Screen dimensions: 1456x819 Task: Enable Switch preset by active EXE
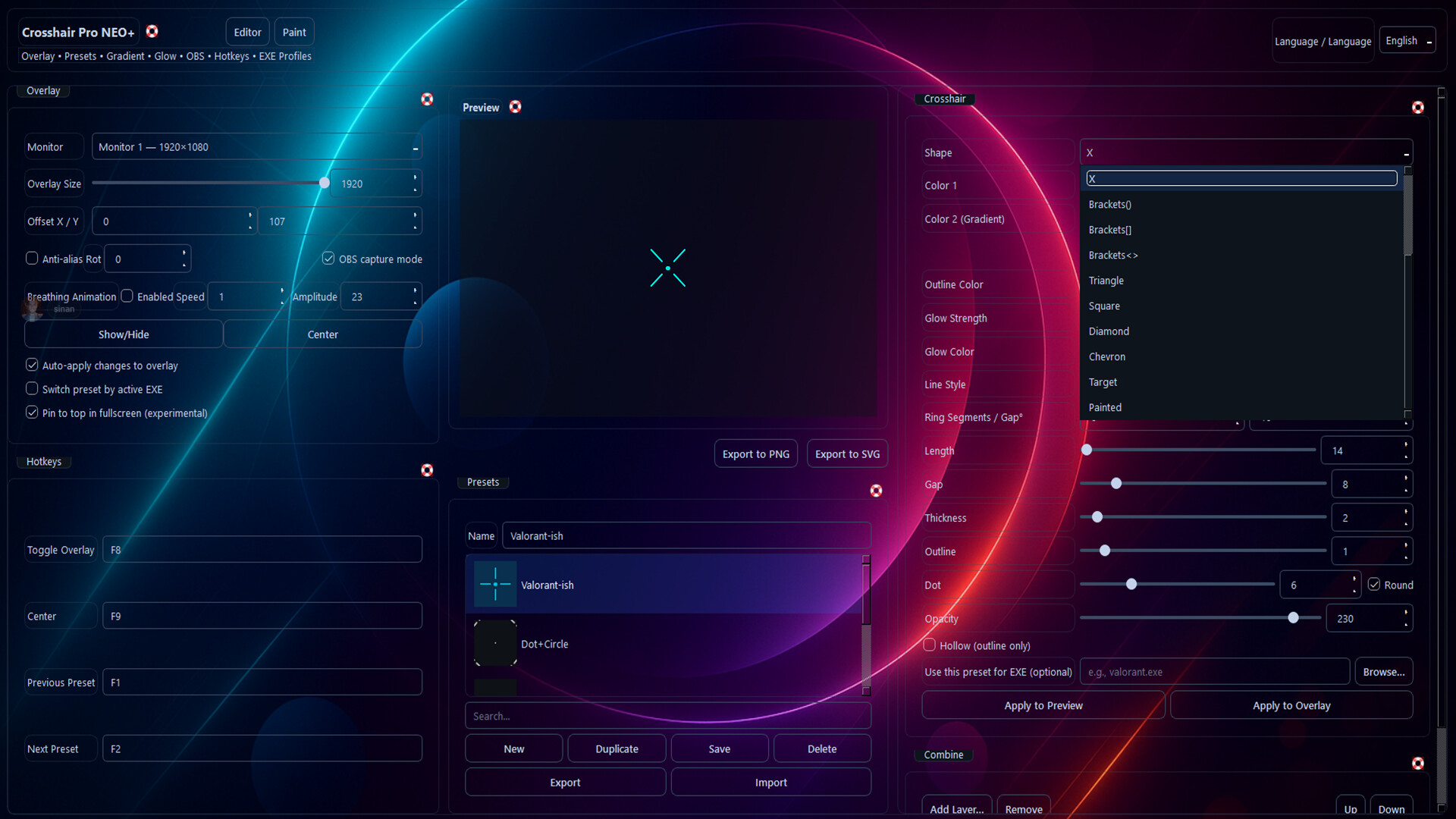(x=32, y=388)
